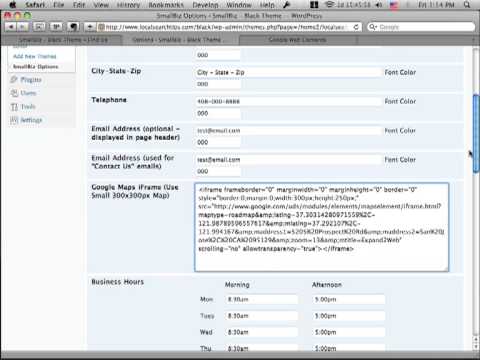Click the Tools sidebar icon
This screenshot has height=360, width=480.
tap(14, 107)
